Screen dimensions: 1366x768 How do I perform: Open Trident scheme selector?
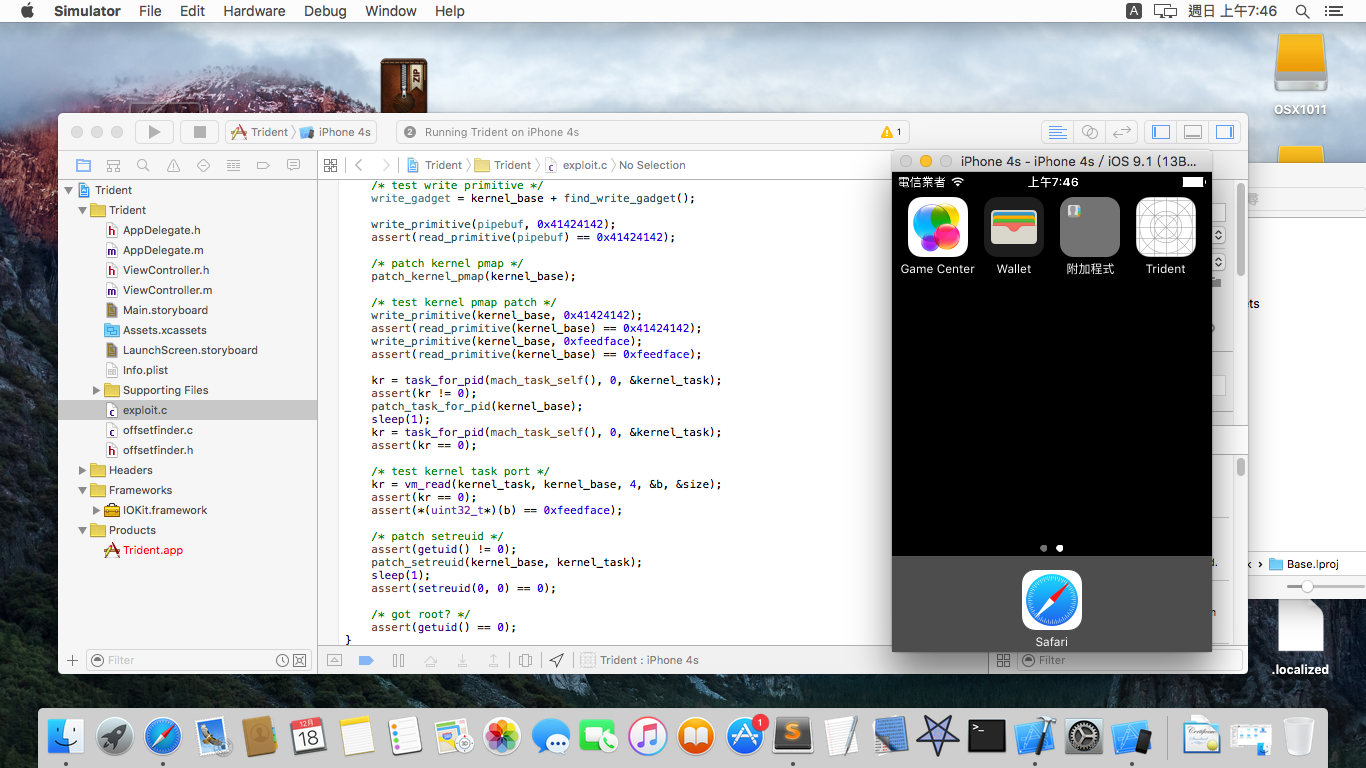click(259, 132)
